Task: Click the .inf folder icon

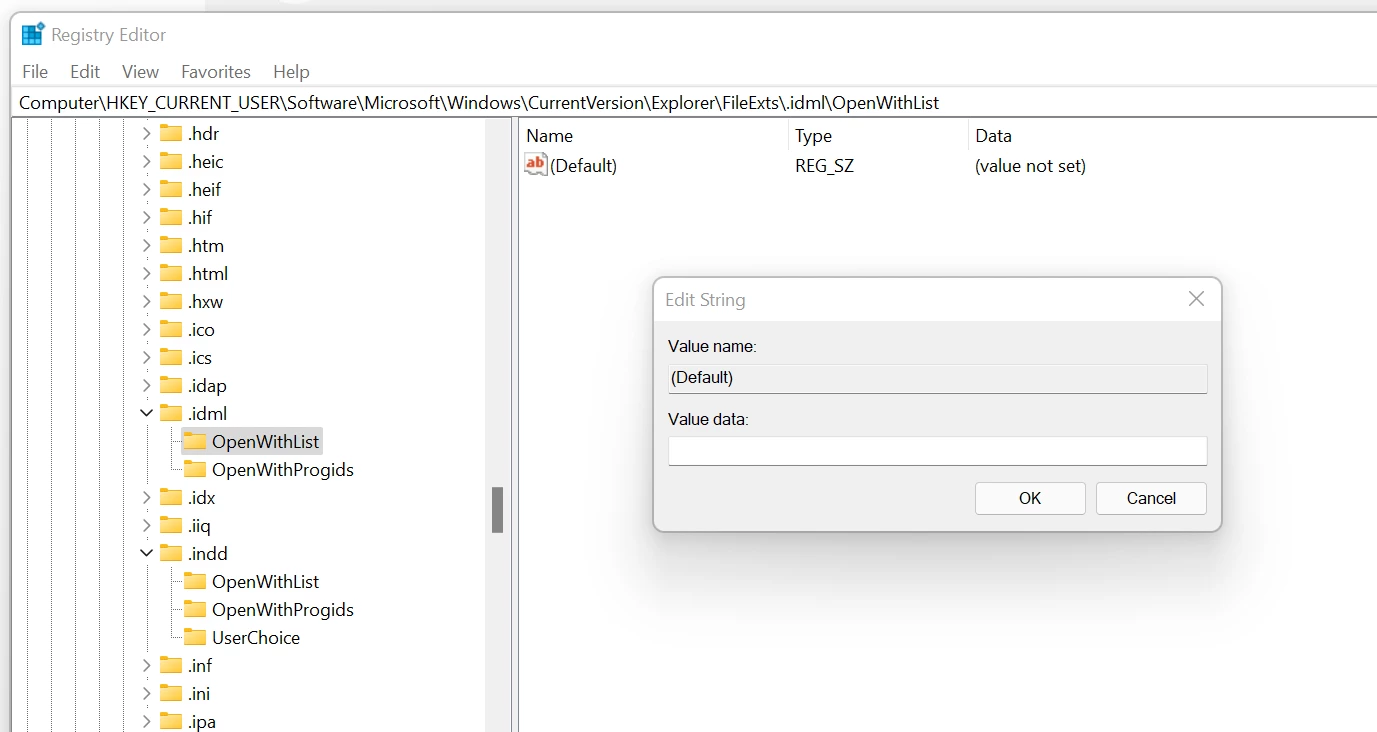Action: [171, 666]
